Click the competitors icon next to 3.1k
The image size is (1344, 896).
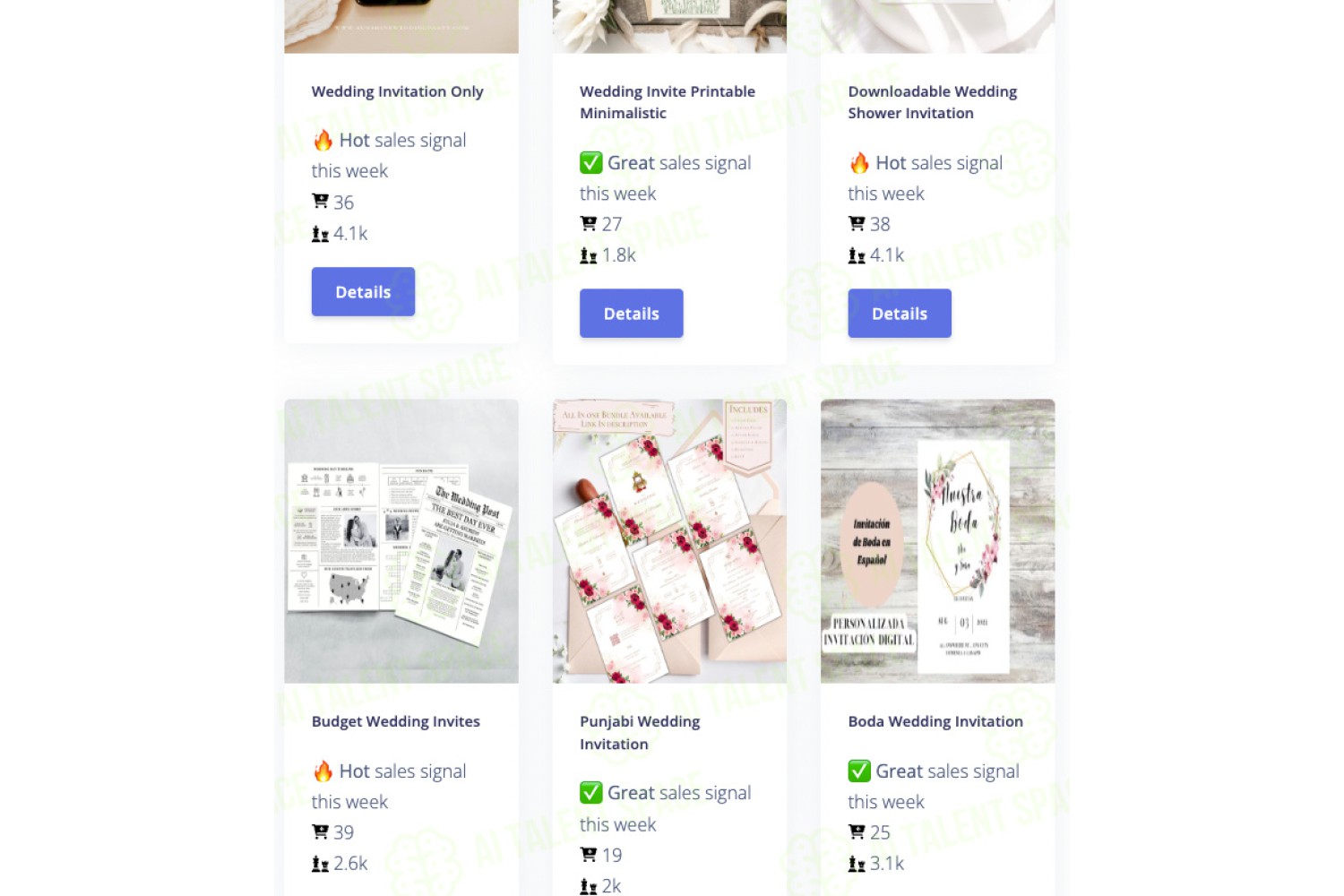click(x=857, y=865)
